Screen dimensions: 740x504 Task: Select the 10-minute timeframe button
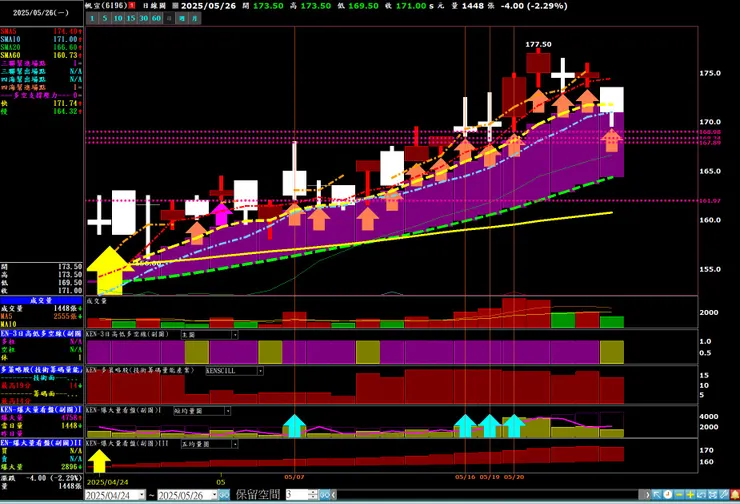[118, 18]
